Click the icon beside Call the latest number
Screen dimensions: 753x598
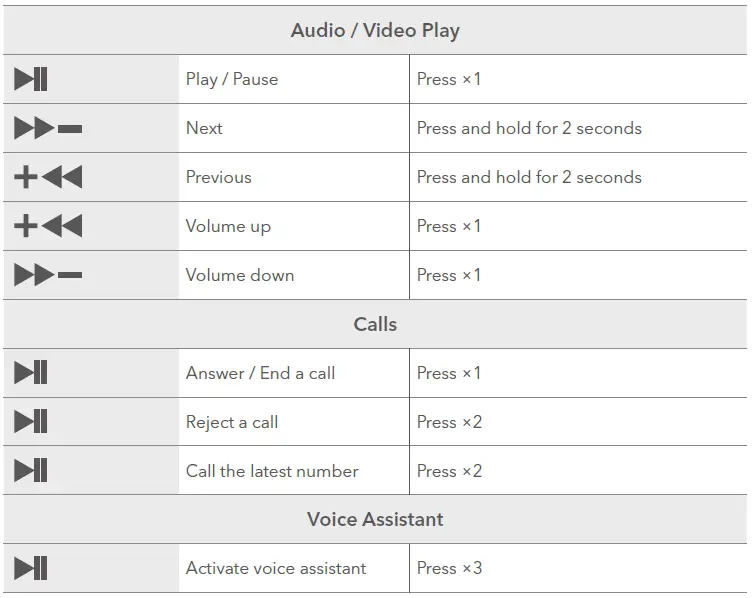(x=31, y=471)
